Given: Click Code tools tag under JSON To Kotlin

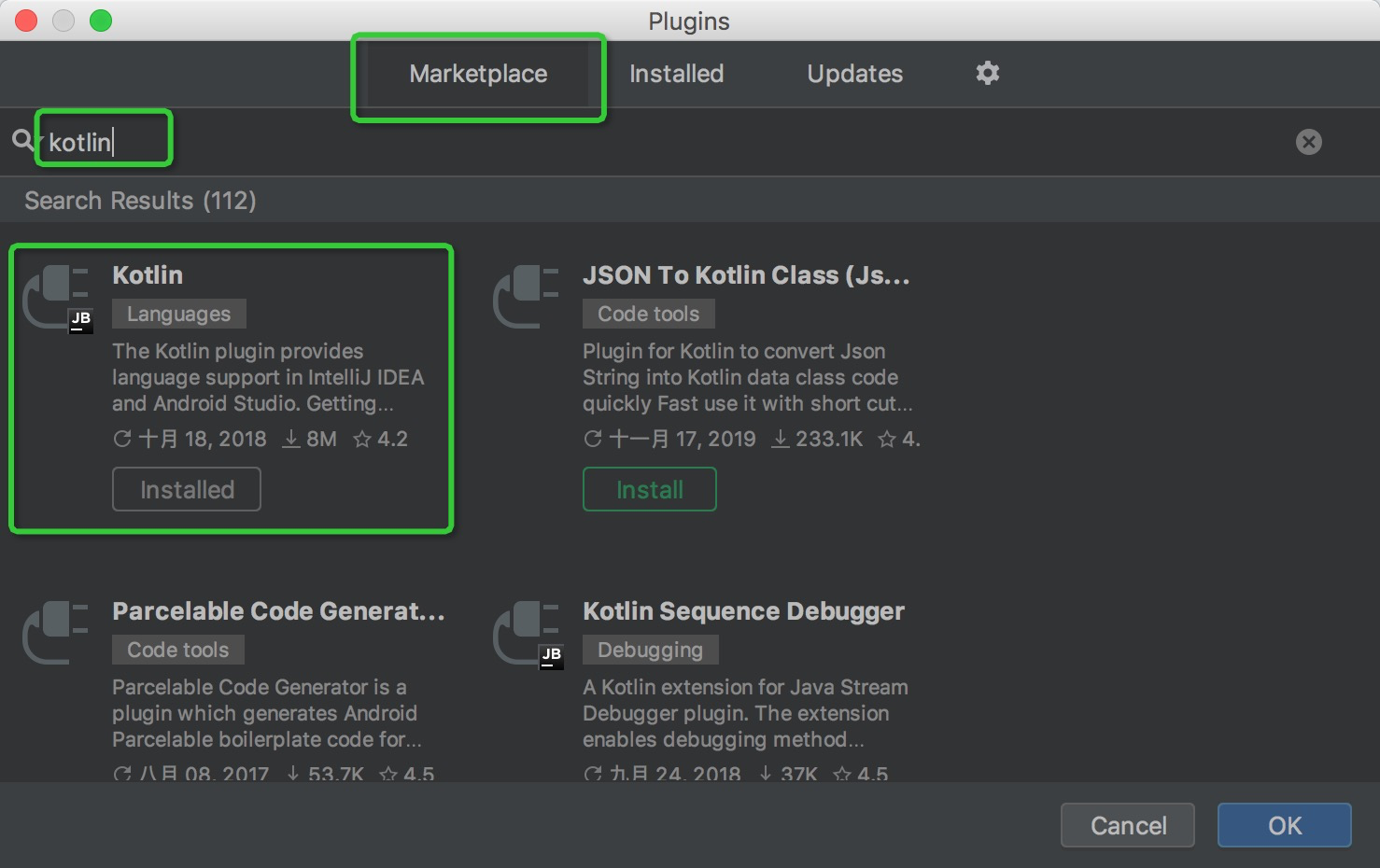Looking at the screenshot, I should [649, 314].
